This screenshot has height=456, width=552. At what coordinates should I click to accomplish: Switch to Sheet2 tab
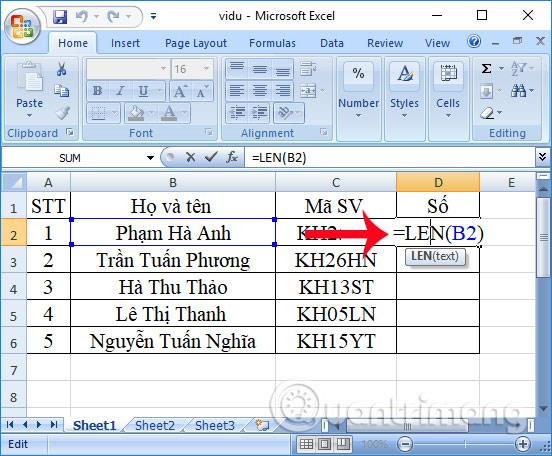[x=155, y=425]
